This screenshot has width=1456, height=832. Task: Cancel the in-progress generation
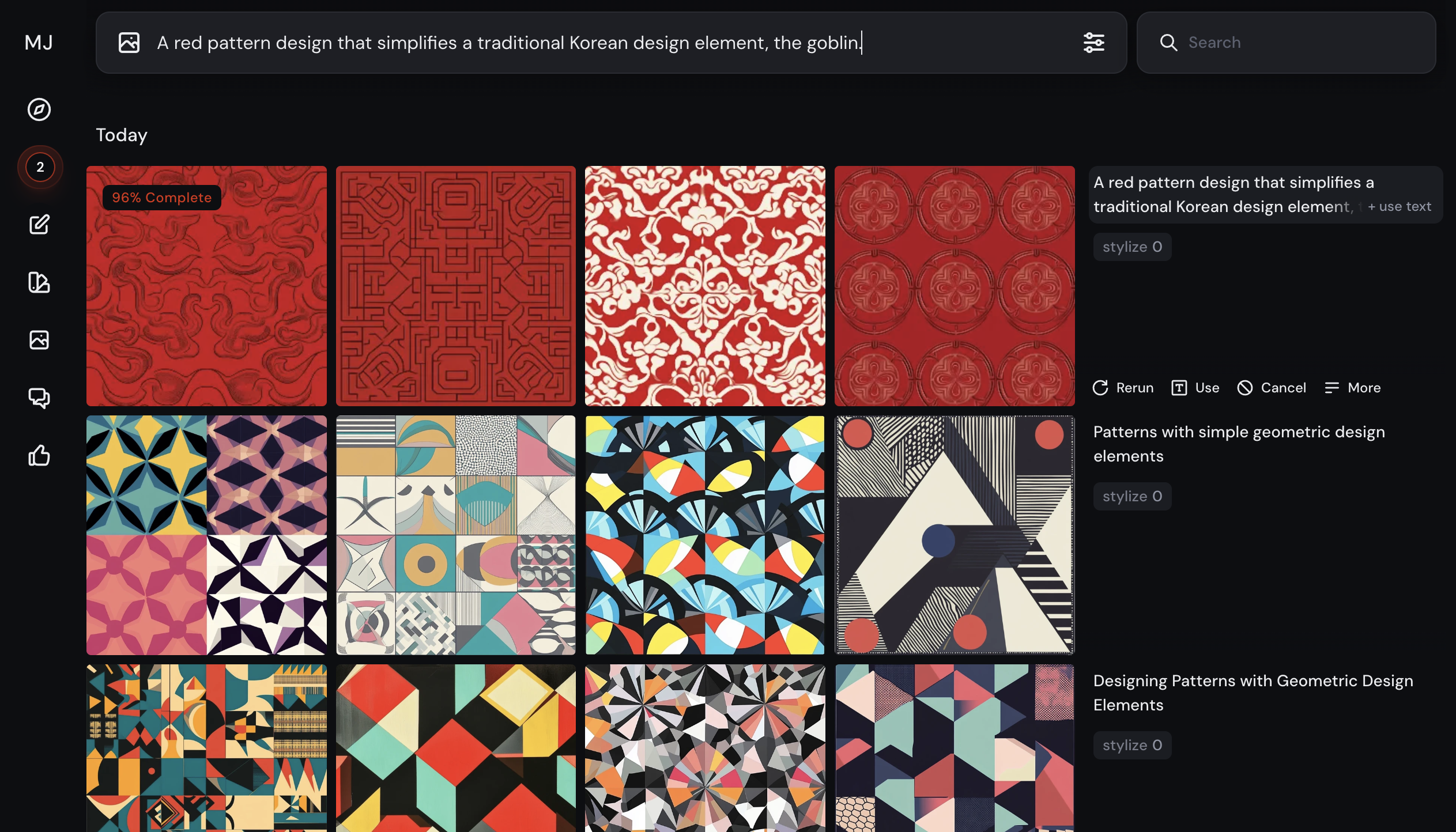pyautogui.click(x=1272, y=388)
